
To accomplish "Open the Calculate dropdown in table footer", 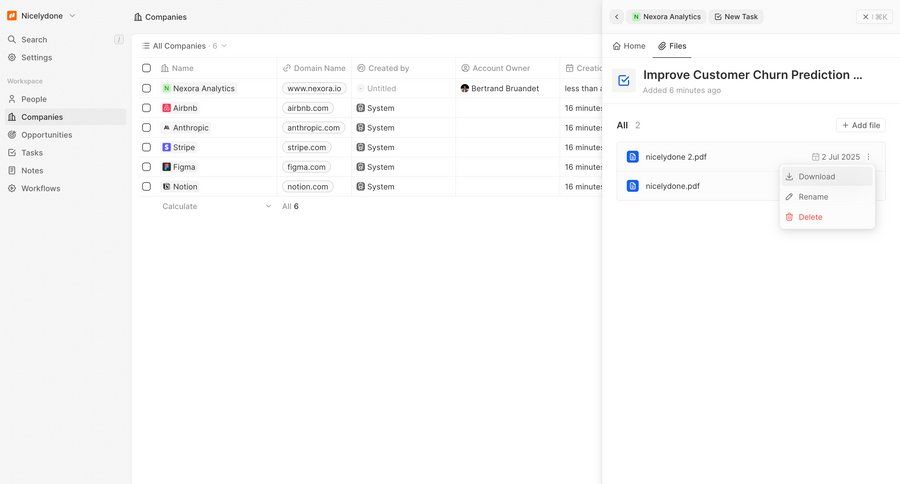I will [216, 206].
